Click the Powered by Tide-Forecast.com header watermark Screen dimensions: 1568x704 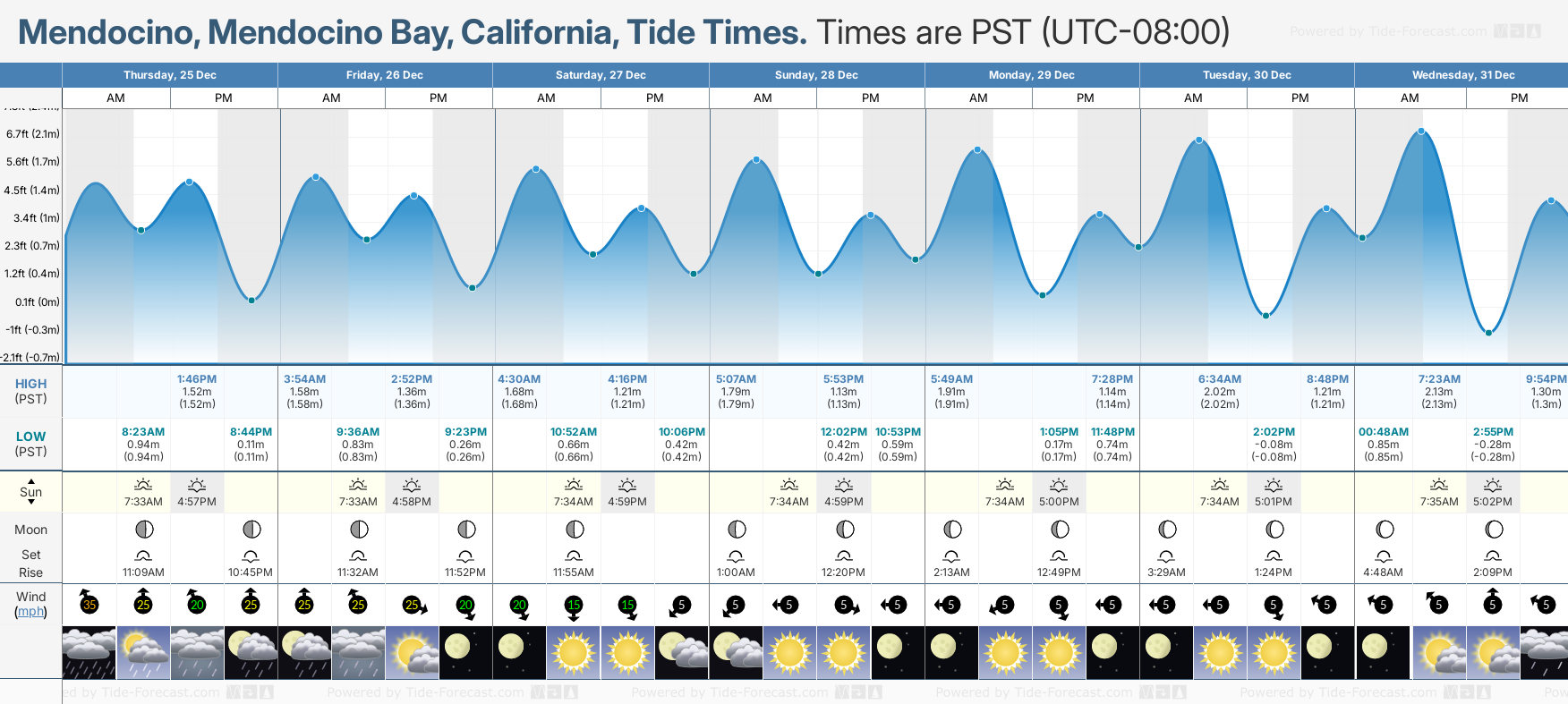point(1388,31)
